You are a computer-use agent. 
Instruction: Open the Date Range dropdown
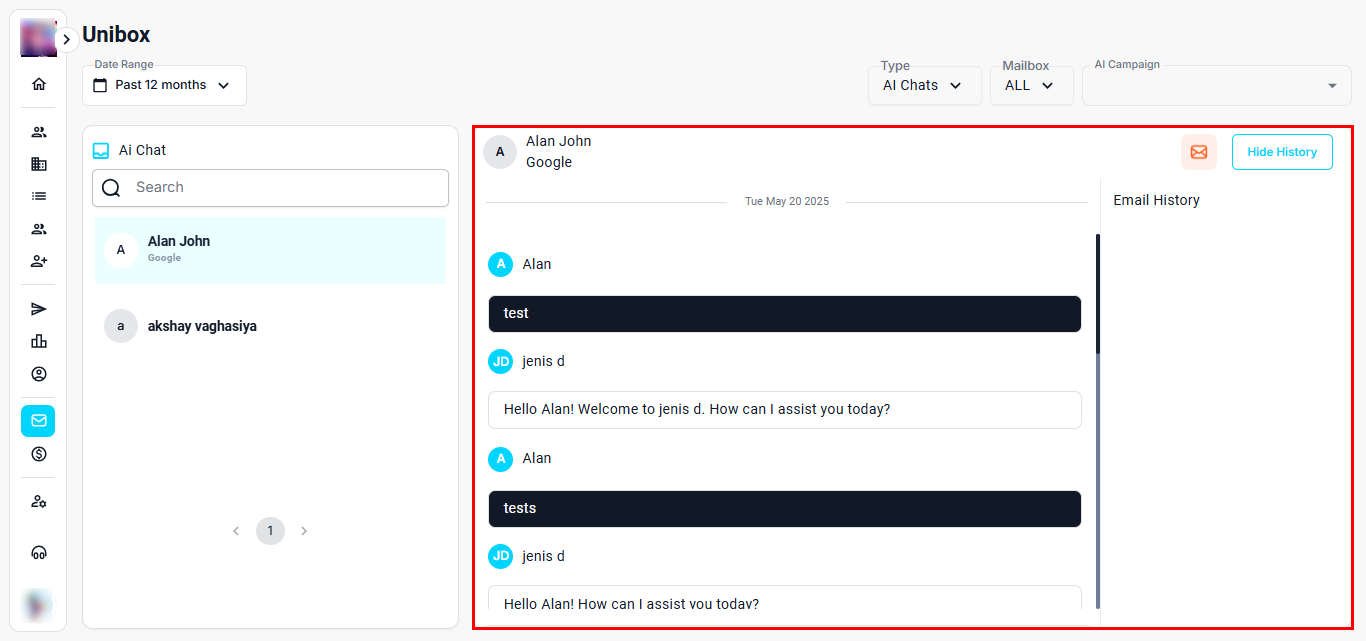pos(164,86)
